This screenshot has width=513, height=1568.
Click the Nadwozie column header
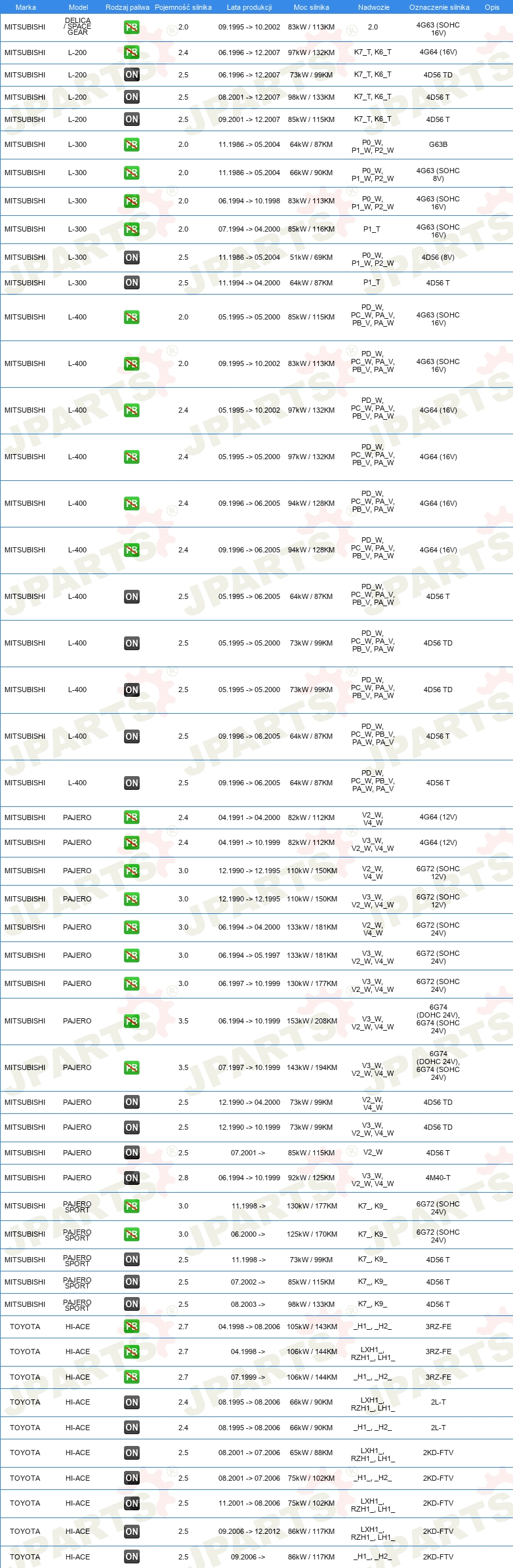374,7
